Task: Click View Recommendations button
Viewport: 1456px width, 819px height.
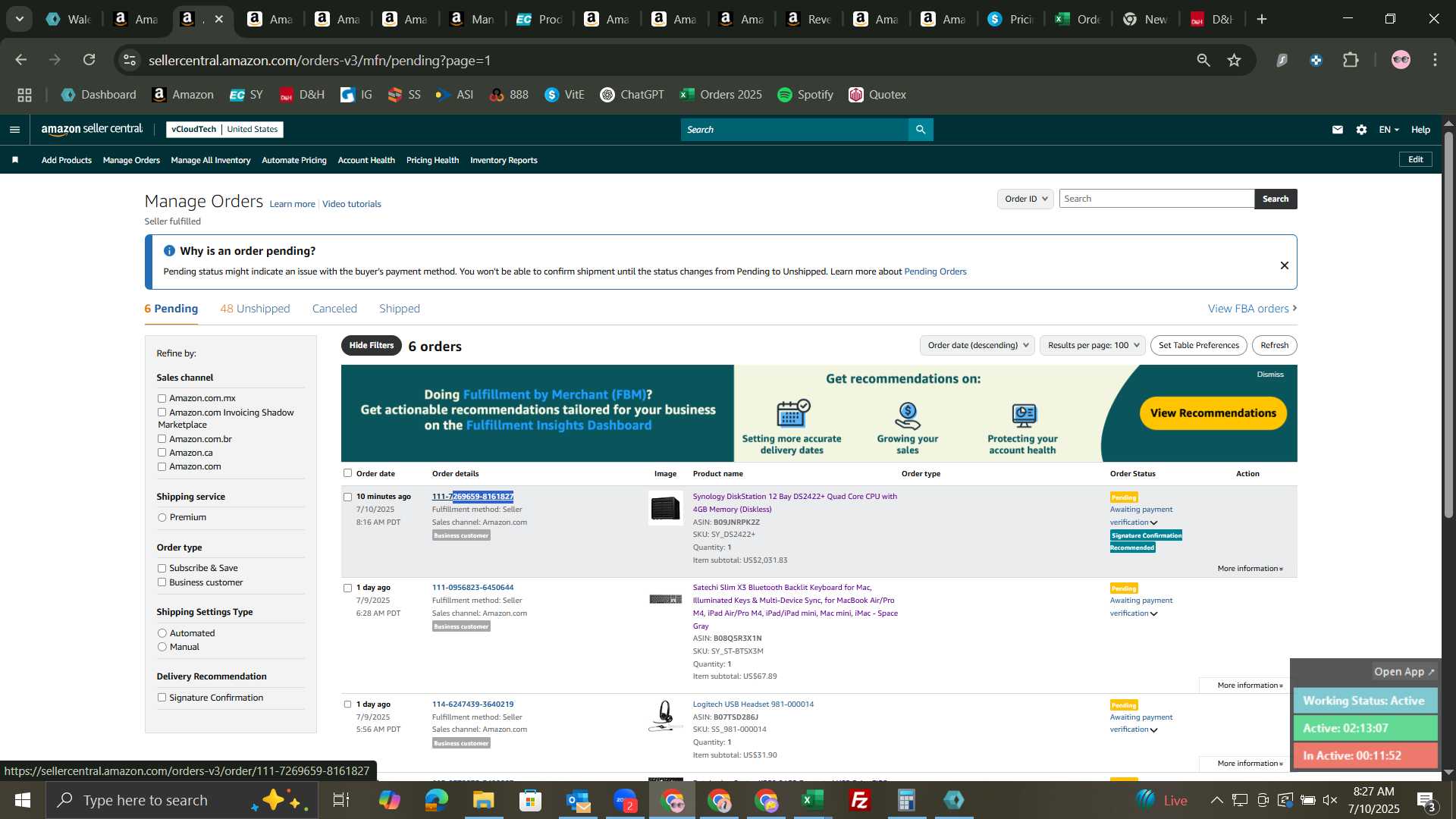Action: click(x=1213, y=413)
